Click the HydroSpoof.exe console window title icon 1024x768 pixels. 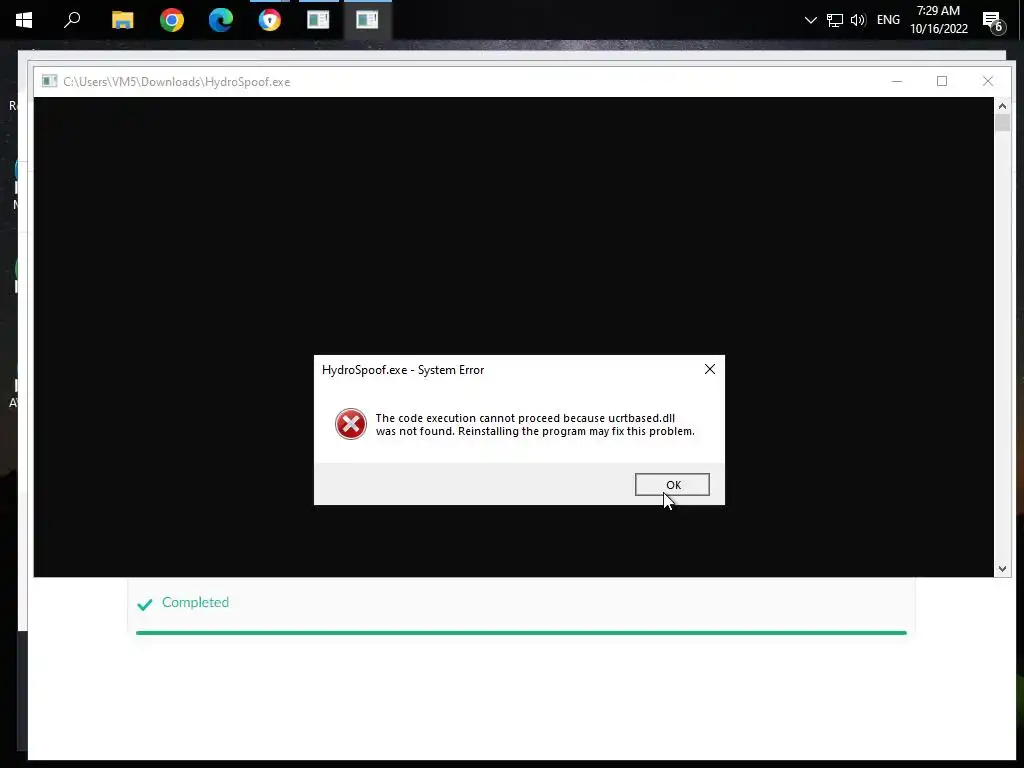(x=50, y=81)
